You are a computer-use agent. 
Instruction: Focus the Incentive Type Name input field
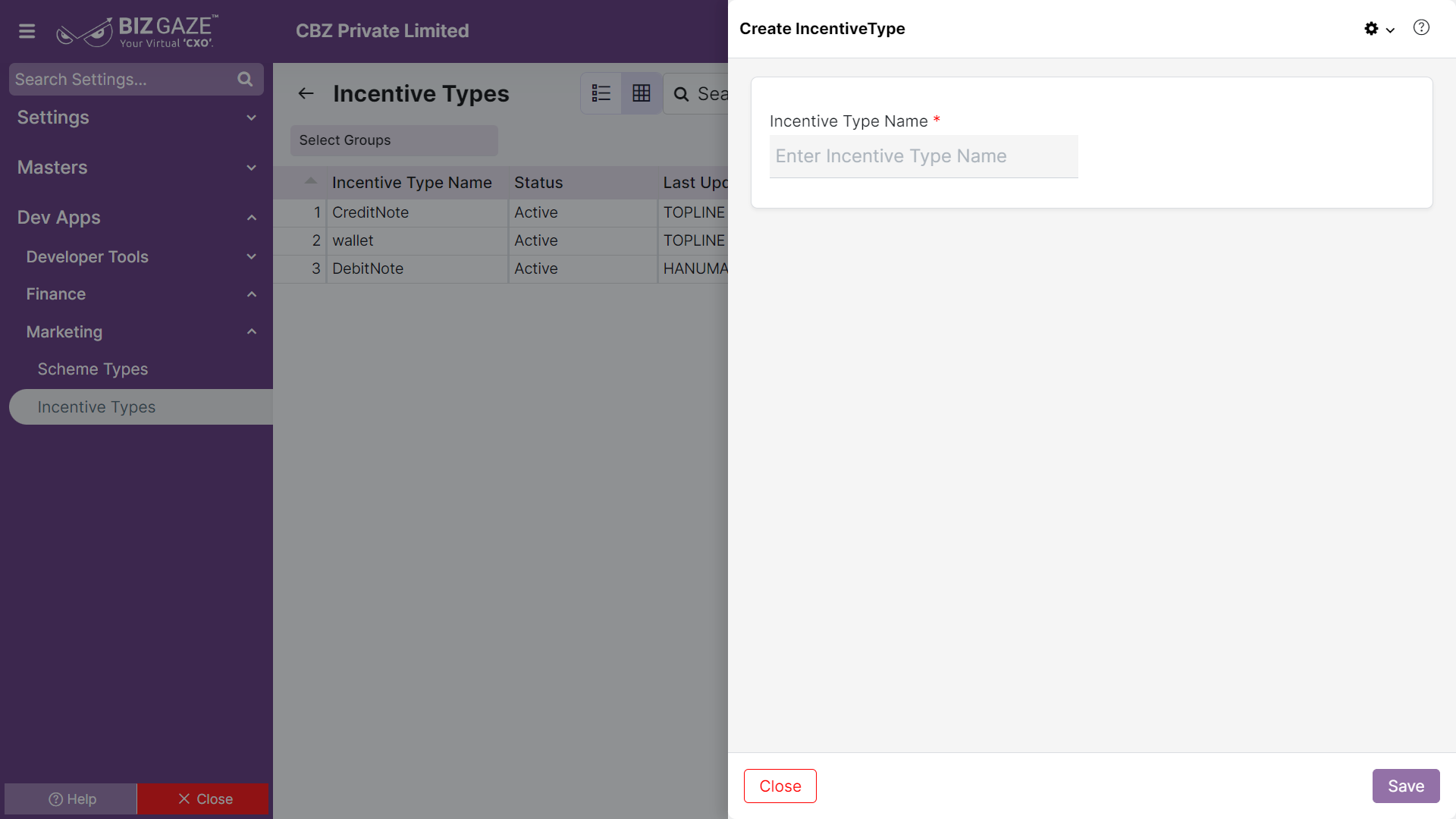pos(924,156)
